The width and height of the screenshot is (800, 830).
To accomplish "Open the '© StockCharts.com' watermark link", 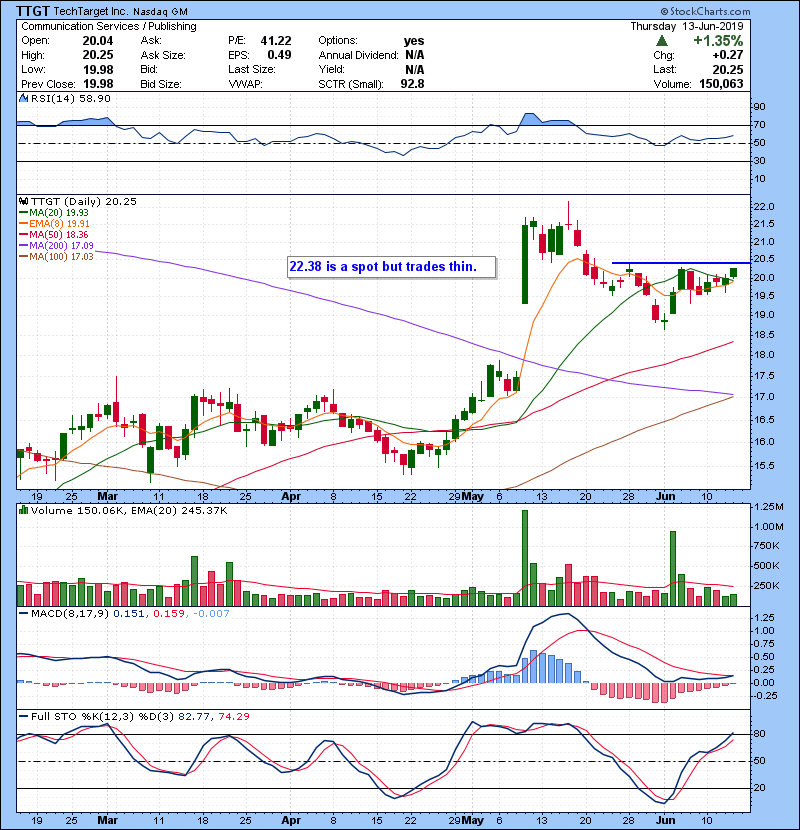I will (x=705, y=11).
